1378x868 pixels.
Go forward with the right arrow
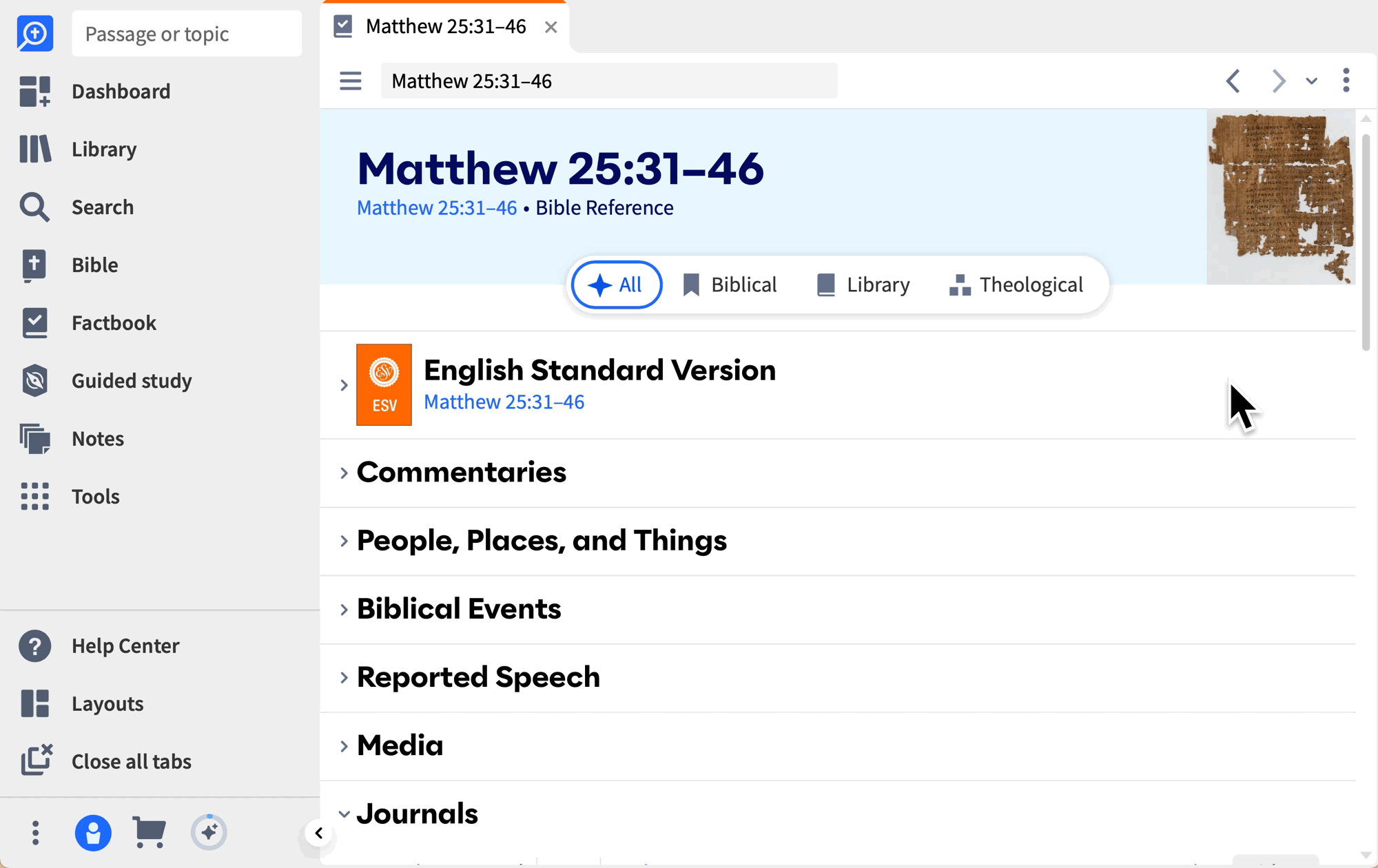pyautogui.click(x=1279, y=81)
